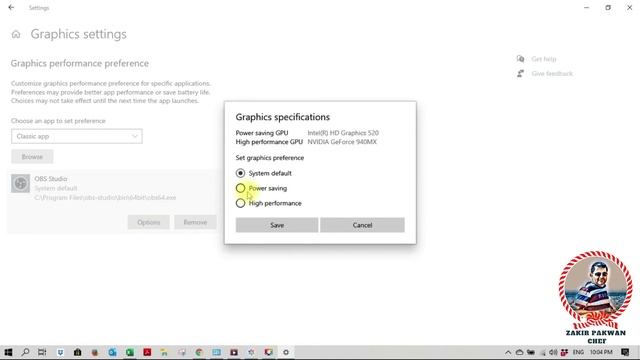Open the Get help link
The width and height of the screenshot is (640, 360).
click(544, 59)
